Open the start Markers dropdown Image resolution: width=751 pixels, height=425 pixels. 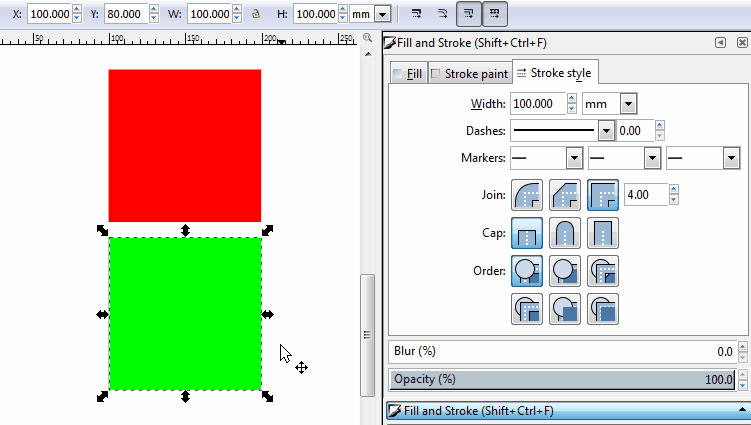[x=574, y=158]
